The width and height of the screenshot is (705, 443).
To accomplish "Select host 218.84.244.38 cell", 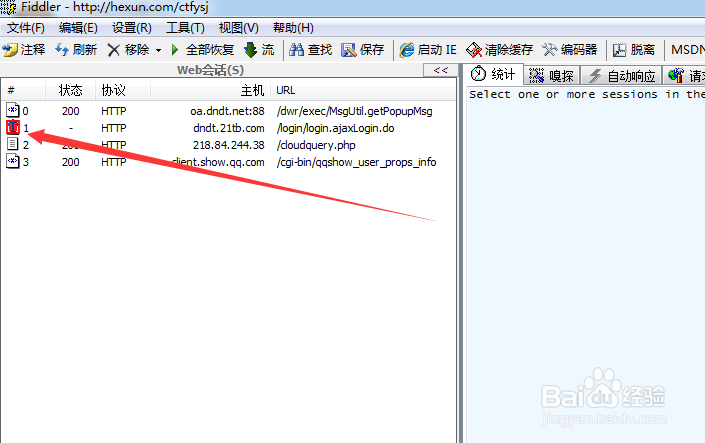I will click(229, 145).
